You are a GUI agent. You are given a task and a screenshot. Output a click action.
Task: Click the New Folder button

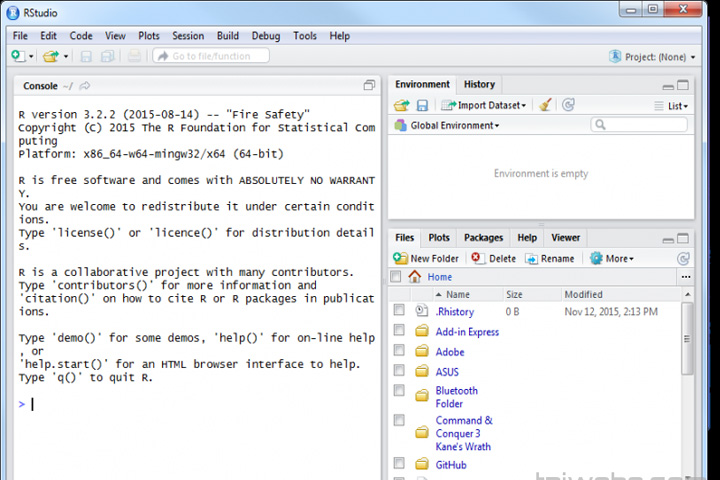(x=426, y=259)
